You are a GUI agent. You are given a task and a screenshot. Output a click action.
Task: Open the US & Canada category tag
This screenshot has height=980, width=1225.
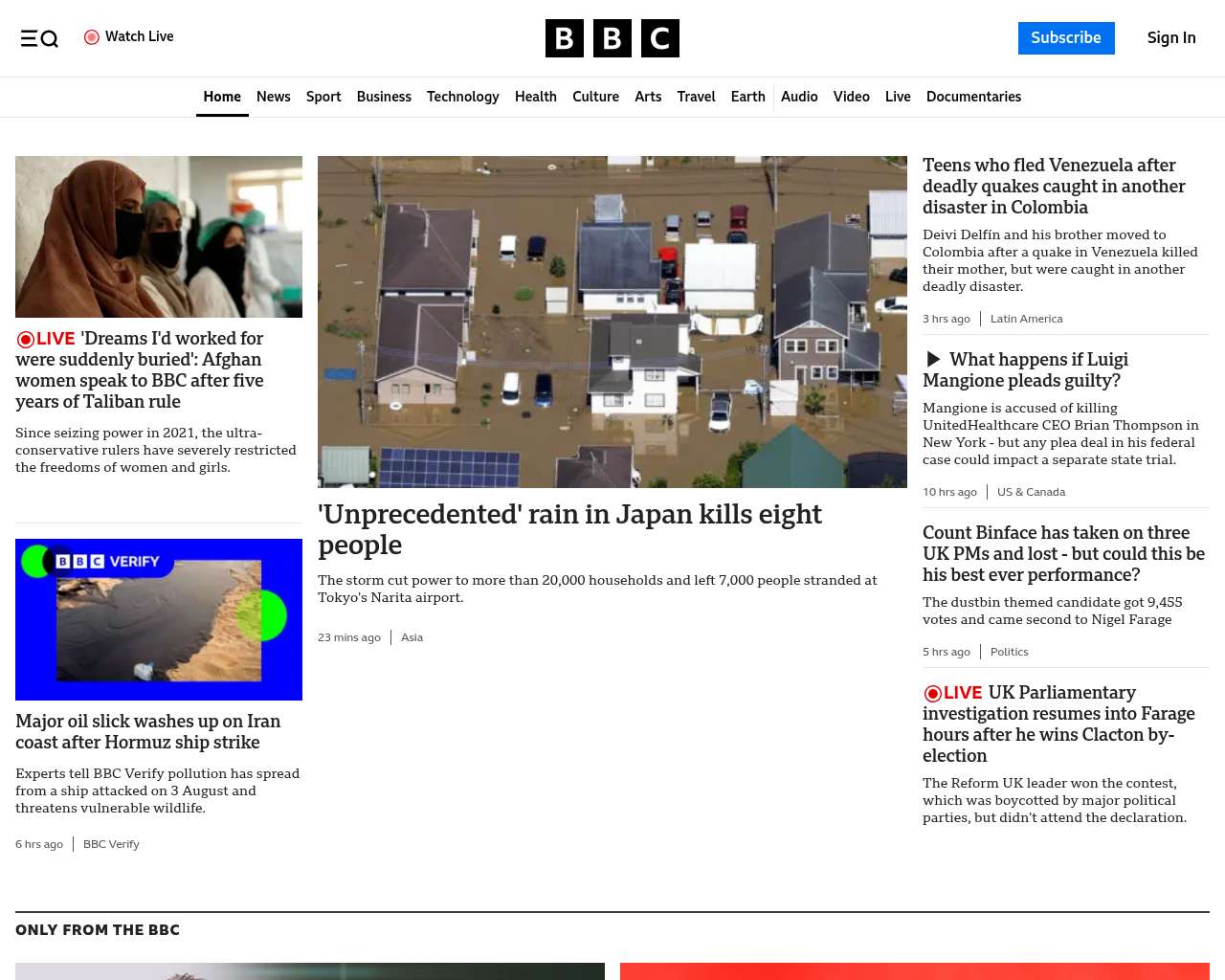[1031, 492]
